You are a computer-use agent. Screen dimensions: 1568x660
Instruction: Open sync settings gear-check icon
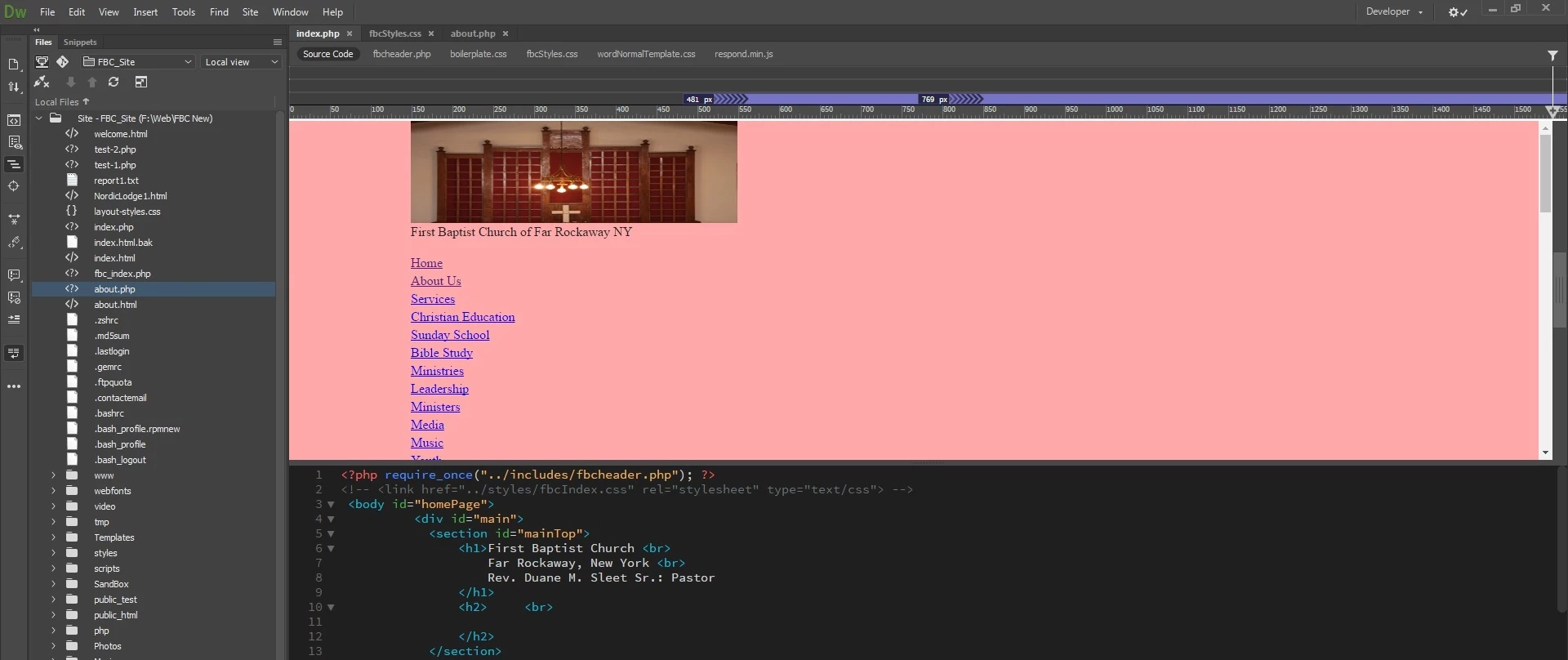tap(1458, 12)
